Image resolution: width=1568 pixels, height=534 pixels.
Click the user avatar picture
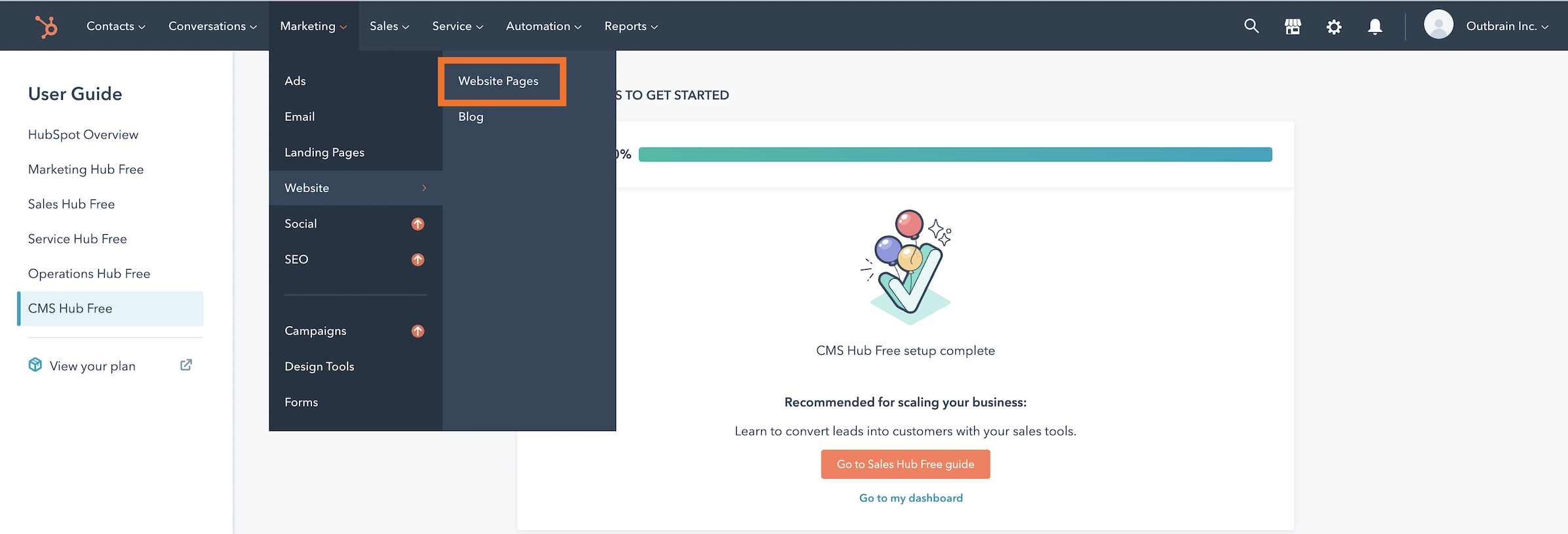(1438, 25)
